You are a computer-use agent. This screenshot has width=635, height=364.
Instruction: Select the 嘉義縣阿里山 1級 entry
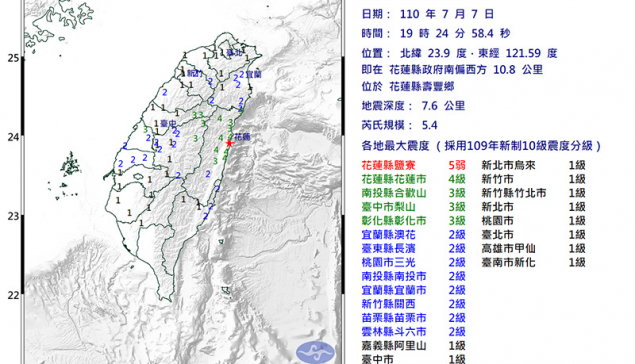click(x=413, y=346)
